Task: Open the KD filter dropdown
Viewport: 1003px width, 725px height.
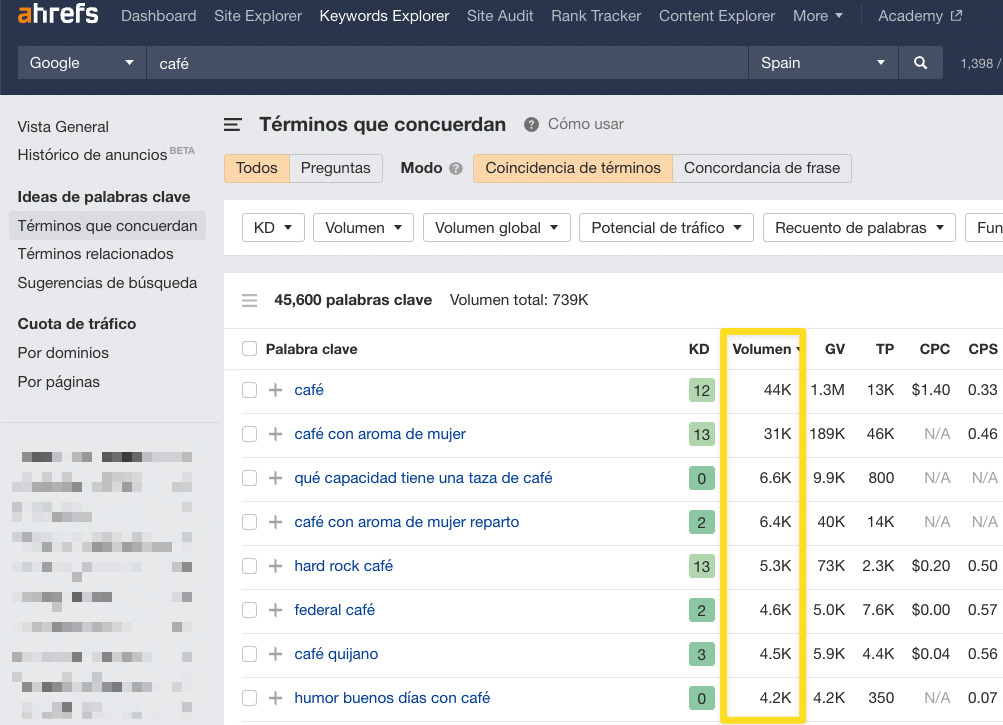Action: [x=273, y=228]
